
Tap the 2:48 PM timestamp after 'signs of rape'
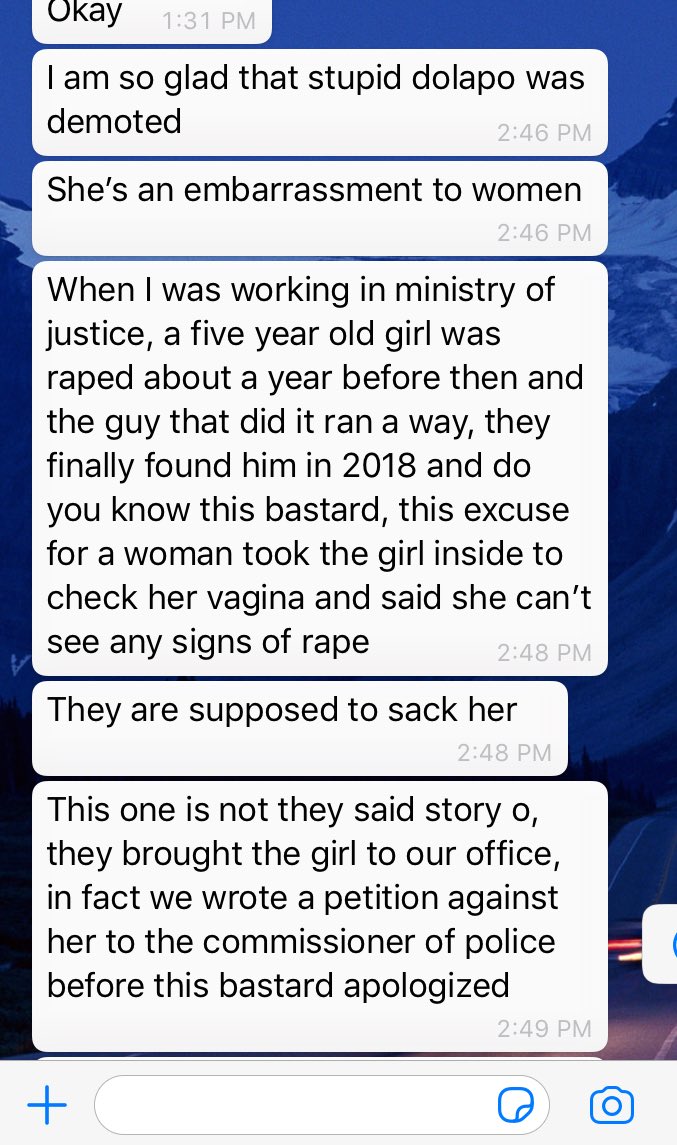point(544,652)
